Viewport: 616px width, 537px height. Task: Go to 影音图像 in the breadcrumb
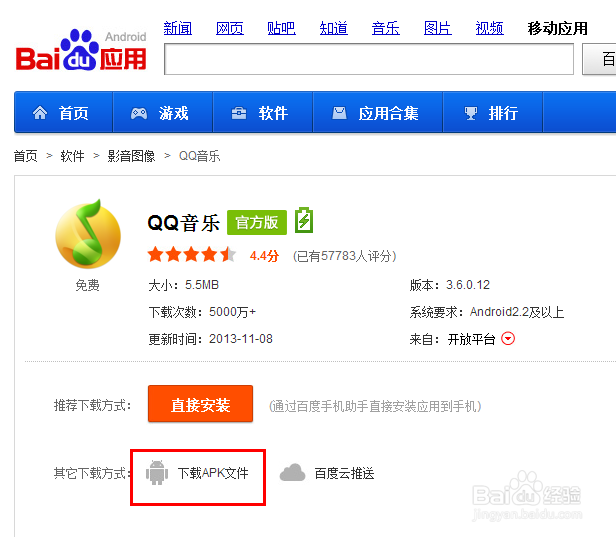[131, 156]
